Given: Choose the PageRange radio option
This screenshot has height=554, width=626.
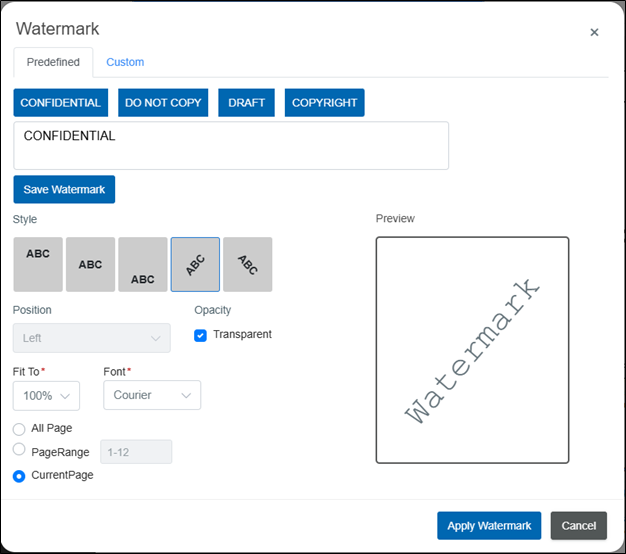Looking at the screenshot, I should (19, 451).
